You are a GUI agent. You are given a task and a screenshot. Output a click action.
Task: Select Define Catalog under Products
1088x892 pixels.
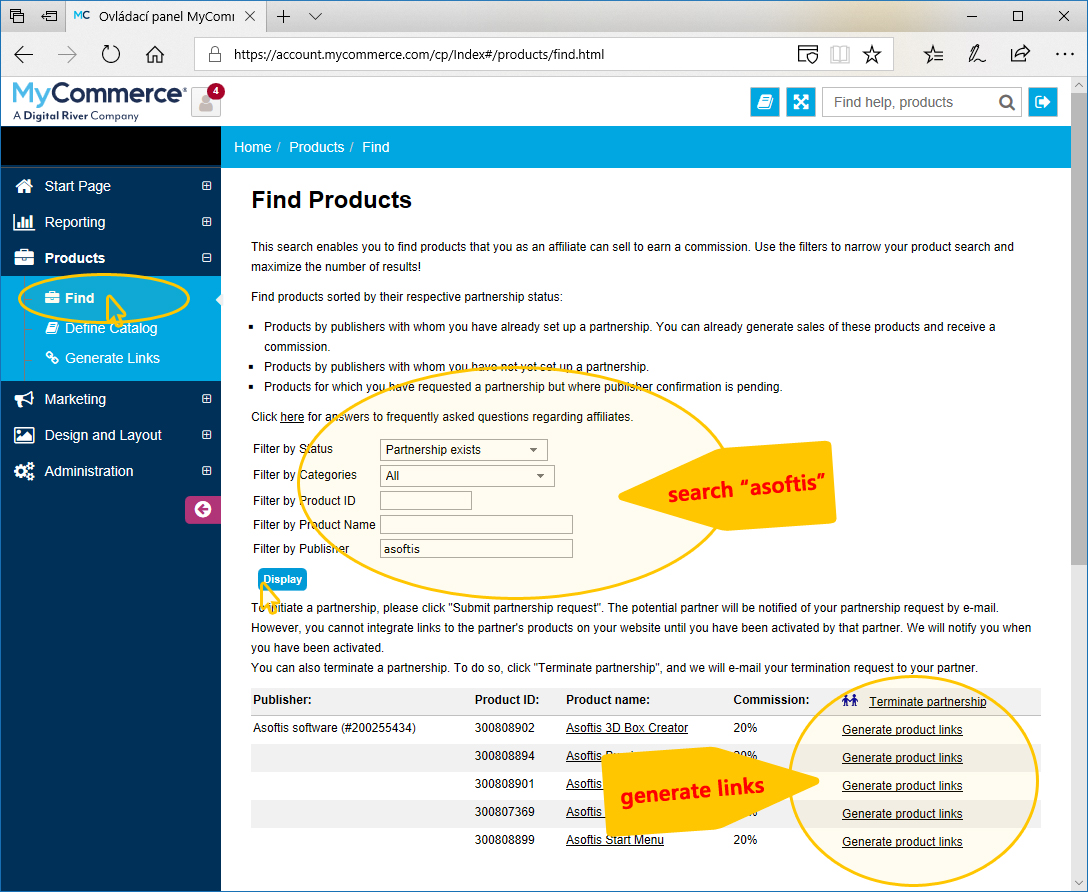coord(111,328)
